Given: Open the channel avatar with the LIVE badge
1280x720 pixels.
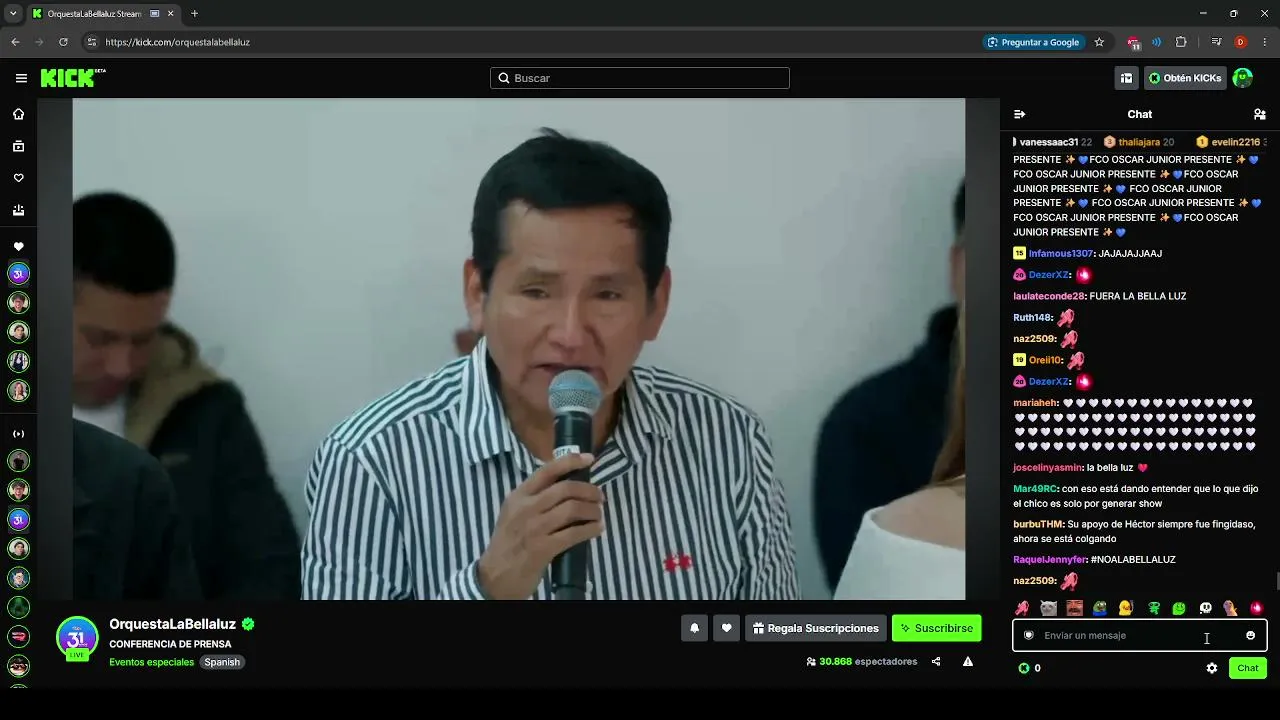Looking at the screenshot, I should tap(77, 638).
